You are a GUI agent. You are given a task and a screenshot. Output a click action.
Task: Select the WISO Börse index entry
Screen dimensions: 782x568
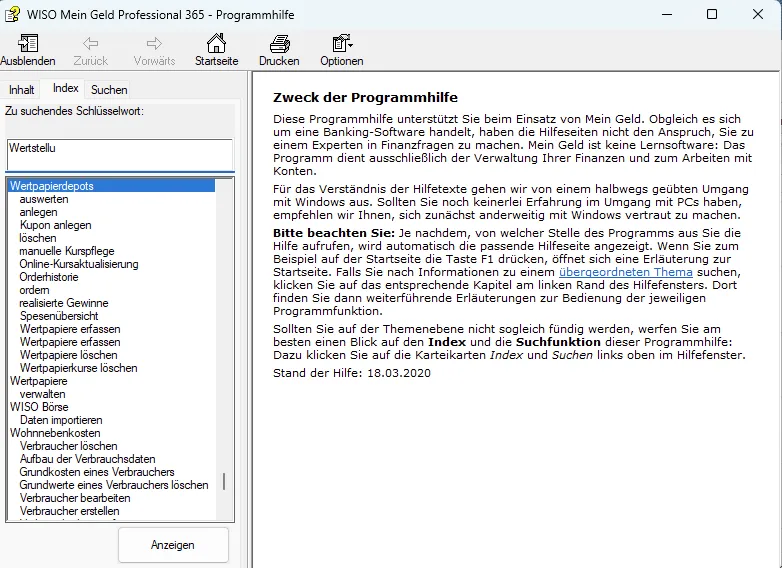40,407
